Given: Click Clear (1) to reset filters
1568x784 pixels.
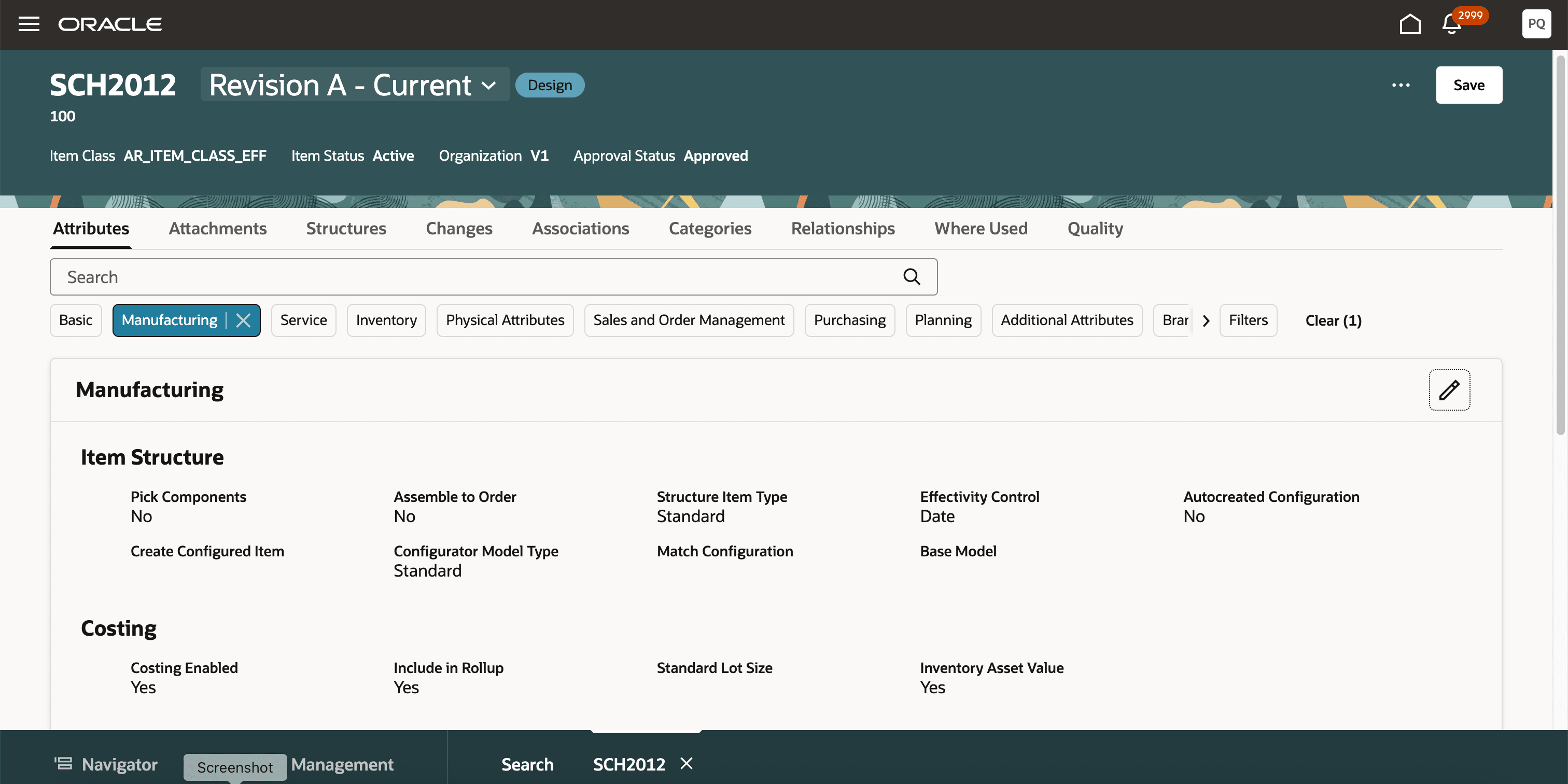Looking at the screenshot, I should pos(1333,321).
